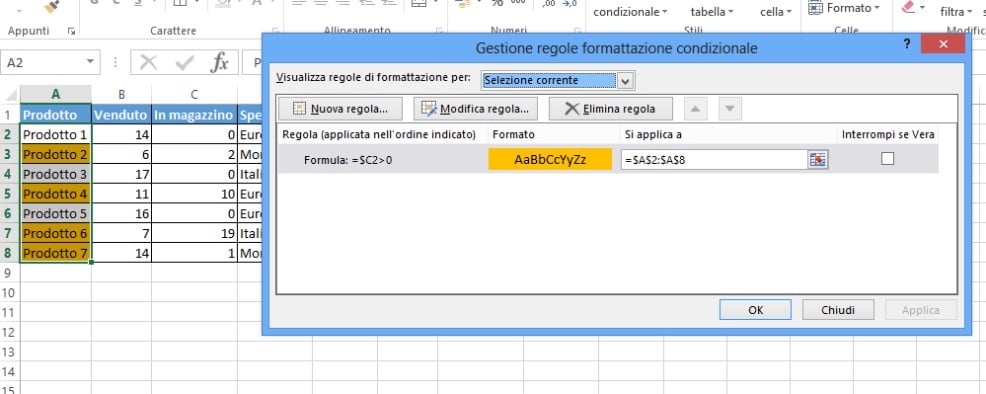
Task: Open the Formato dropdown in Celle group
Action: (843, 8)
